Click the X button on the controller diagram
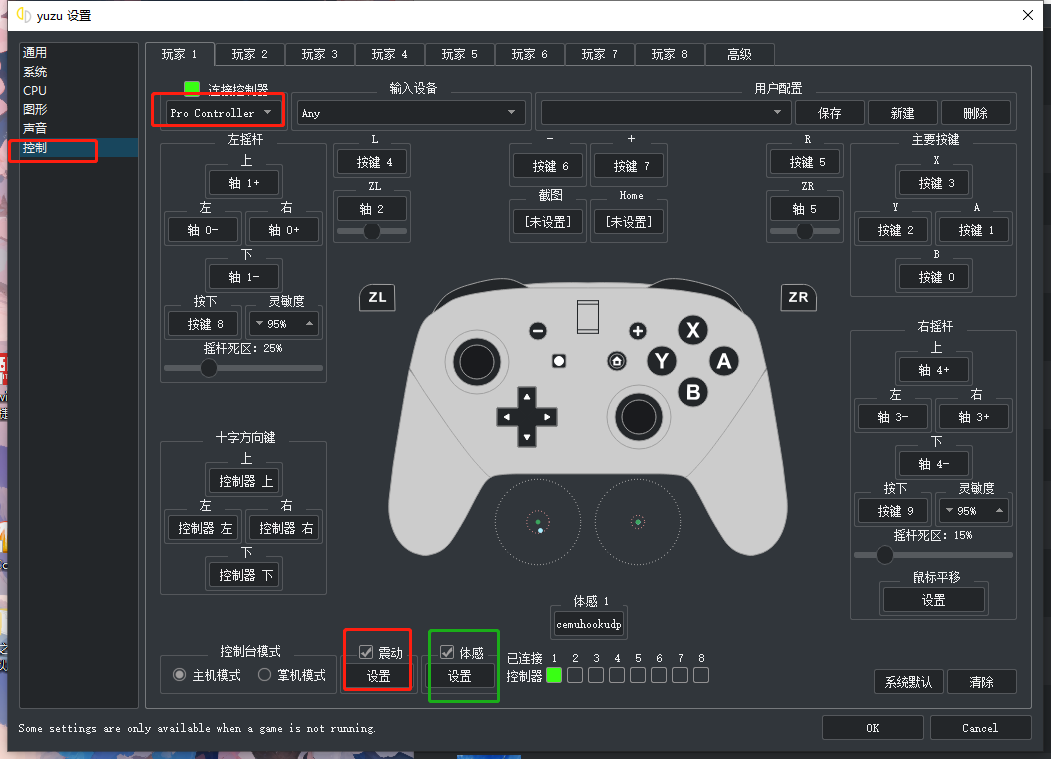The image size is (1051, 759). (693, 330)
